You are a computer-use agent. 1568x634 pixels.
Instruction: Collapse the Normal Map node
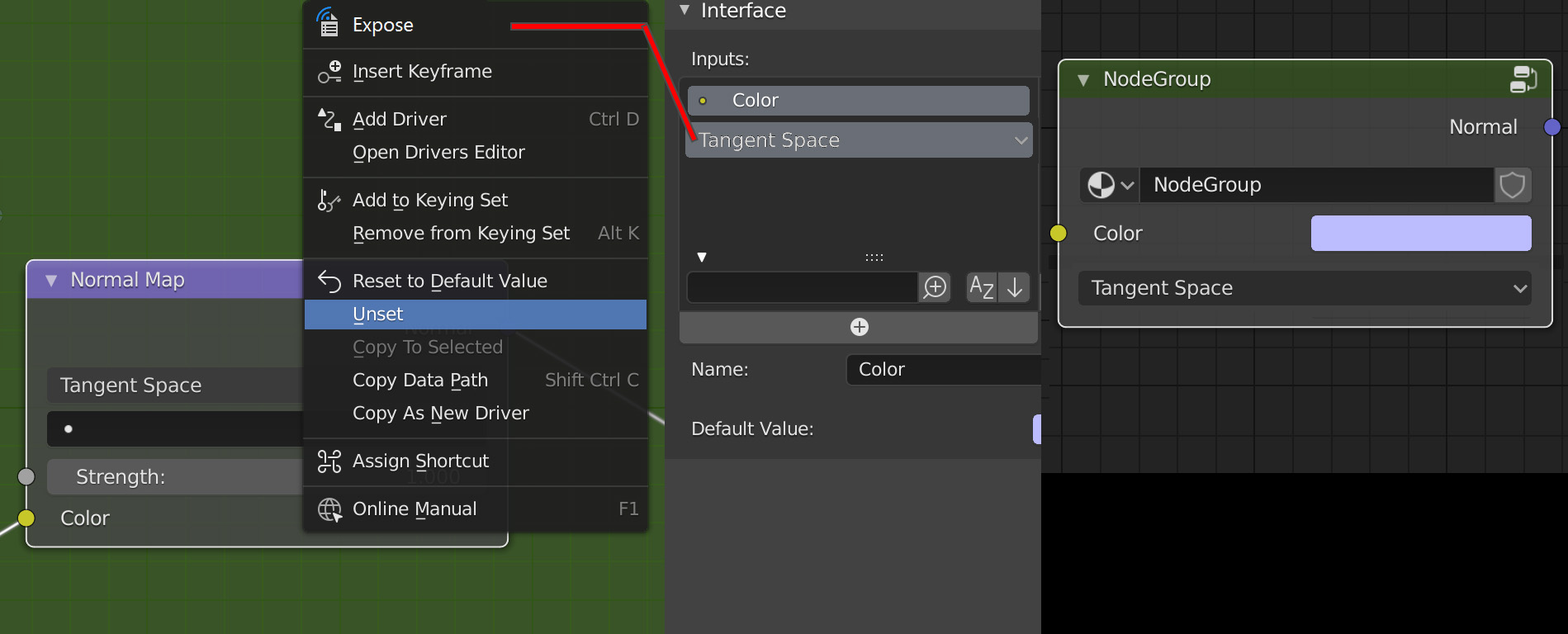[x=51, y=281]
